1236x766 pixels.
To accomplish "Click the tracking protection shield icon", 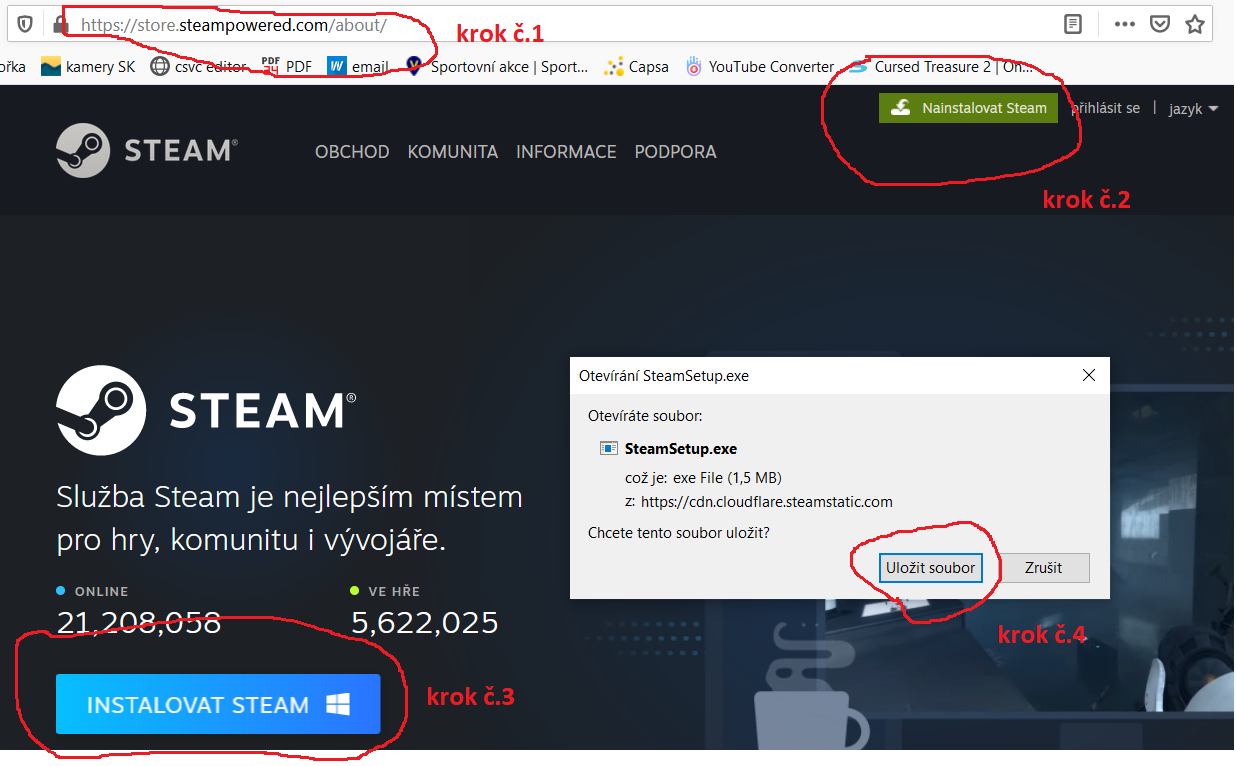I will click(26, 24).
